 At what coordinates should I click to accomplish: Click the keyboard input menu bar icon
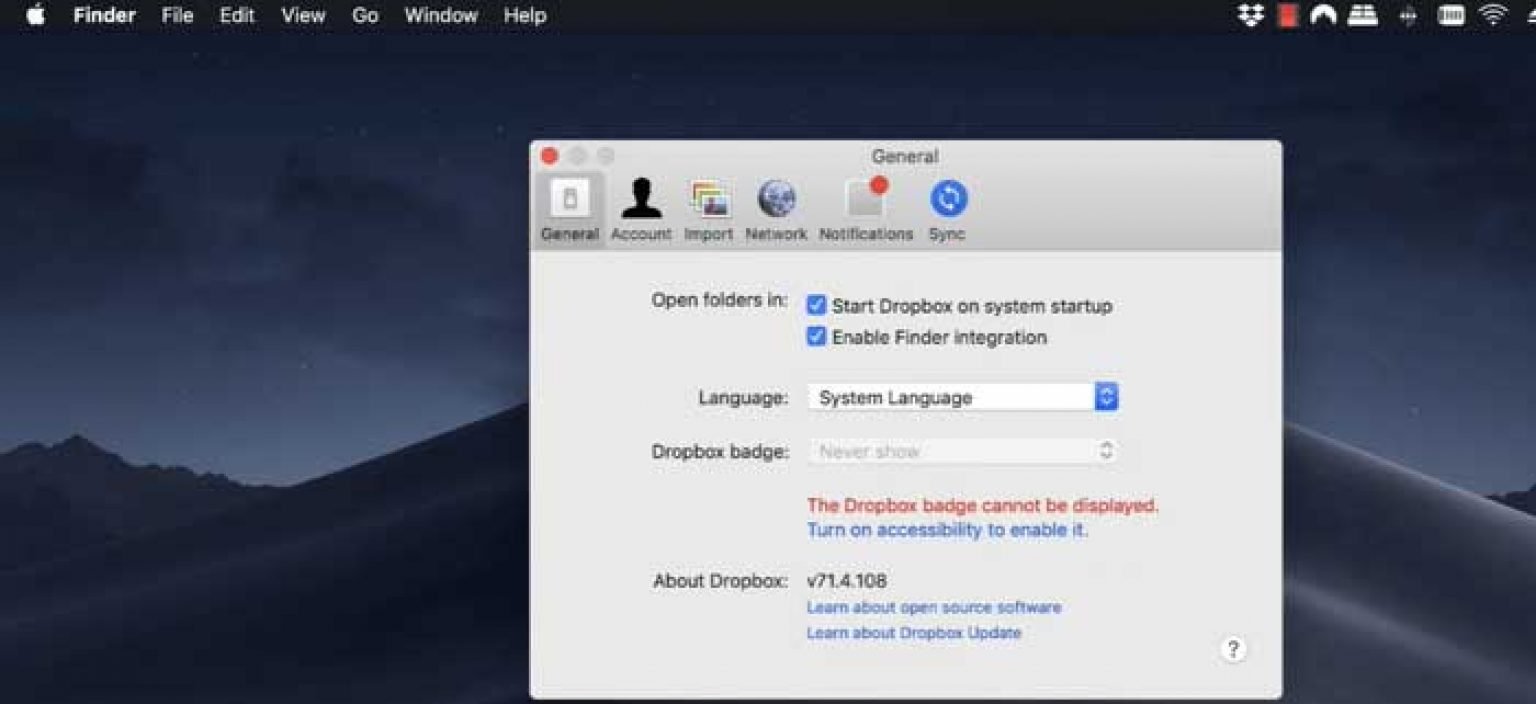(x=1451, y=15)
